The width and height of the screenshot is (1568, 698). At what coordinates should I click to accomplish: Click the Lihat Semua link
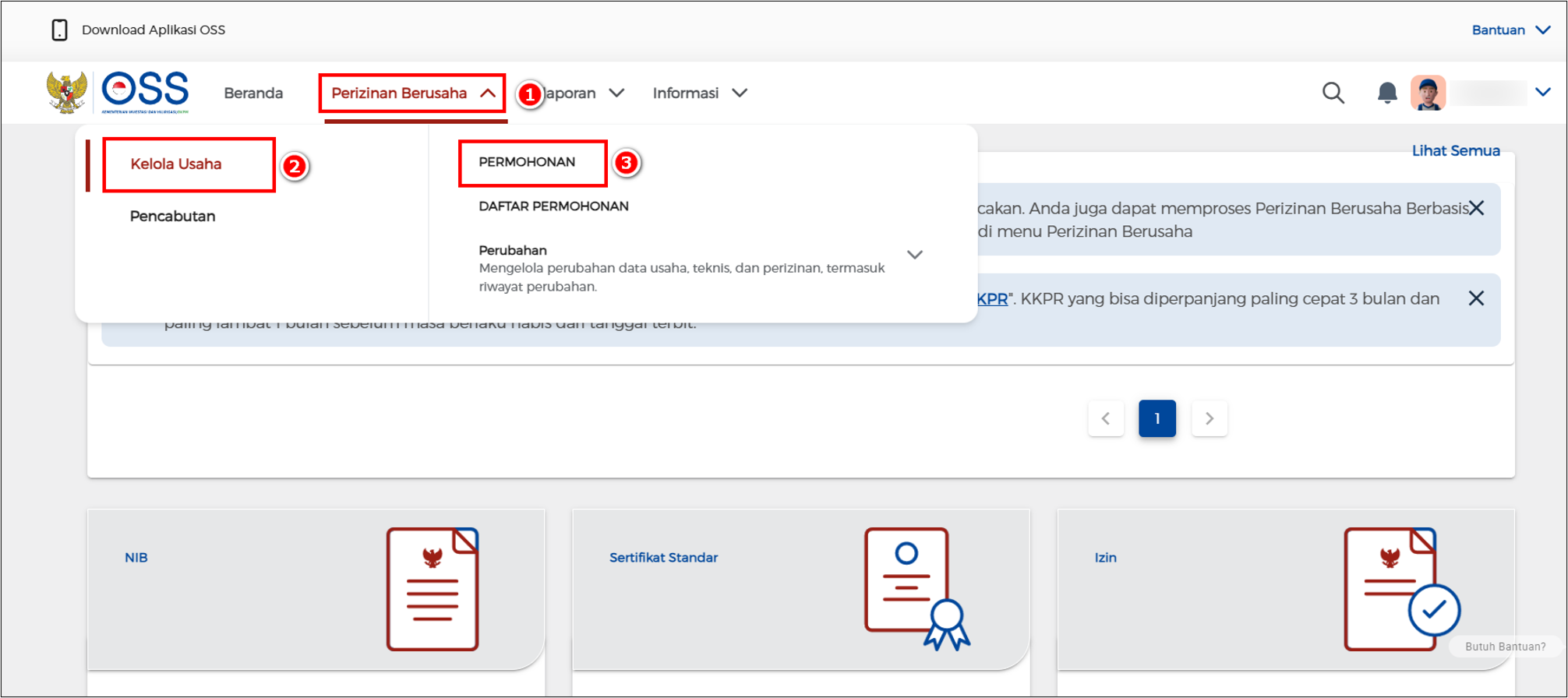(x=1455, y=151)
